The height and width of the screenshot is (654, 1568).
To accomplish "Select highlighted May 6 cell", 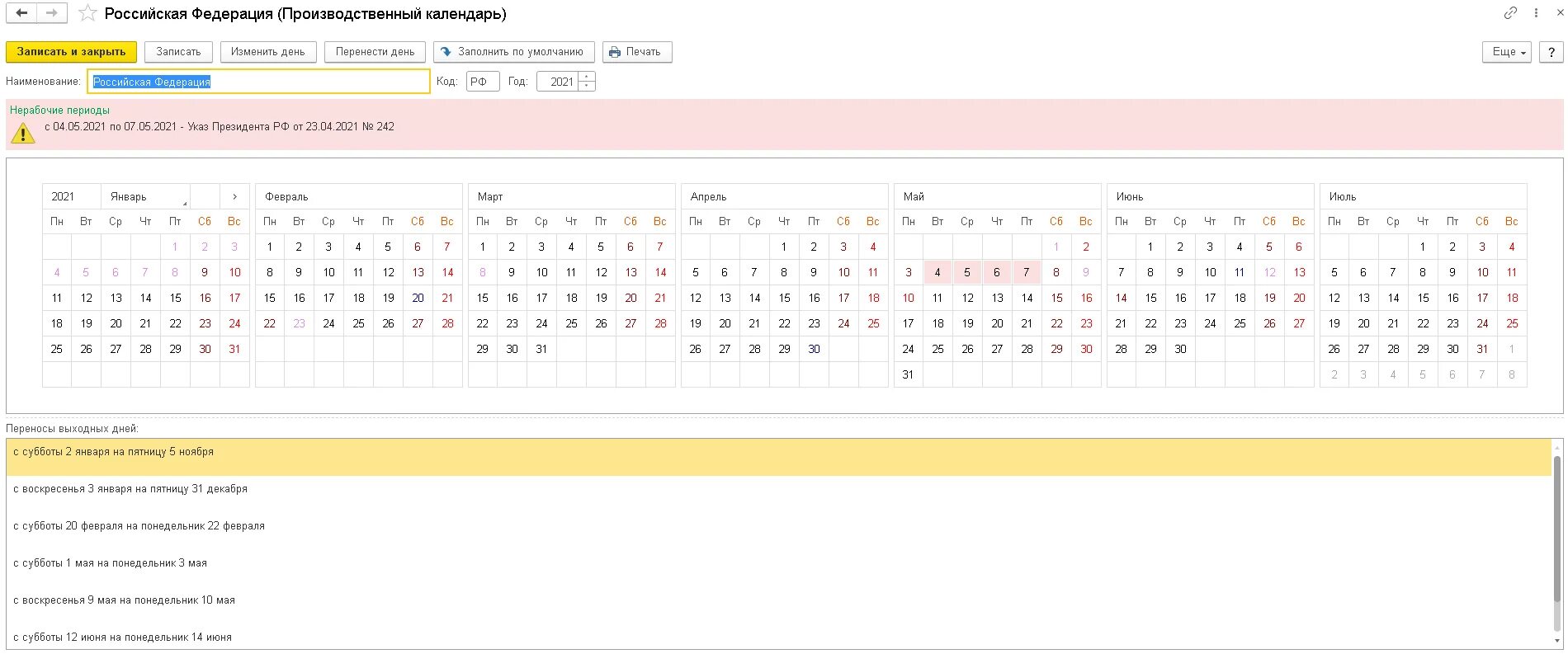I will point(997,272).
